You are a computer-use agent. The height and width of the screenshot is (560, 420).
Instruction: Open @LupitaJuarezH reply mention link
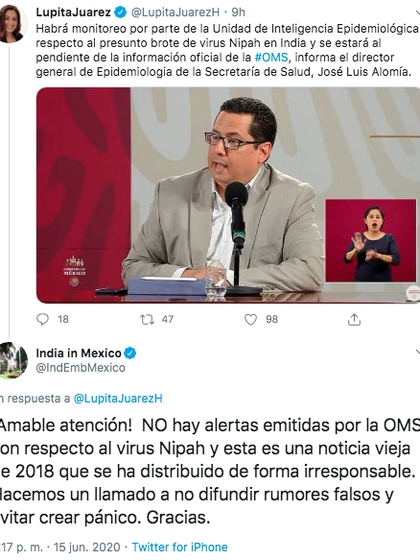point(118,399)
